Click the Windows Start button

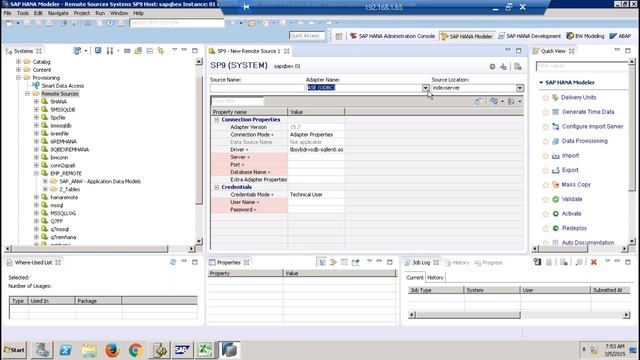[x=14, y=350]
